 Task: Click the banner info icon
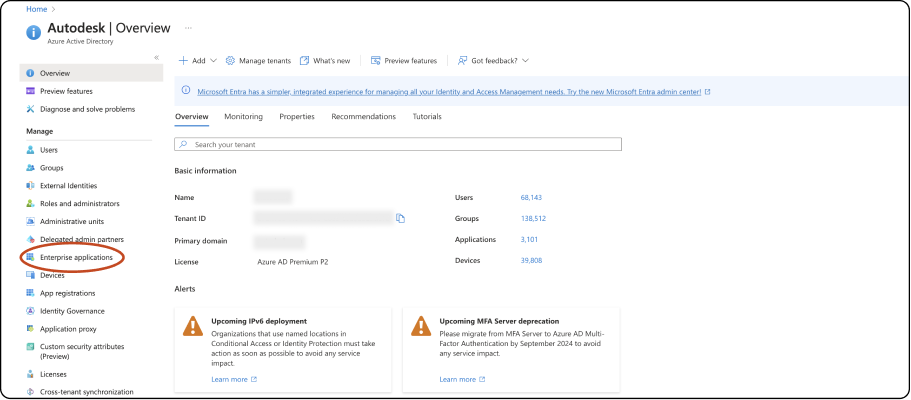pyautogui.click(x=186, y=90)
